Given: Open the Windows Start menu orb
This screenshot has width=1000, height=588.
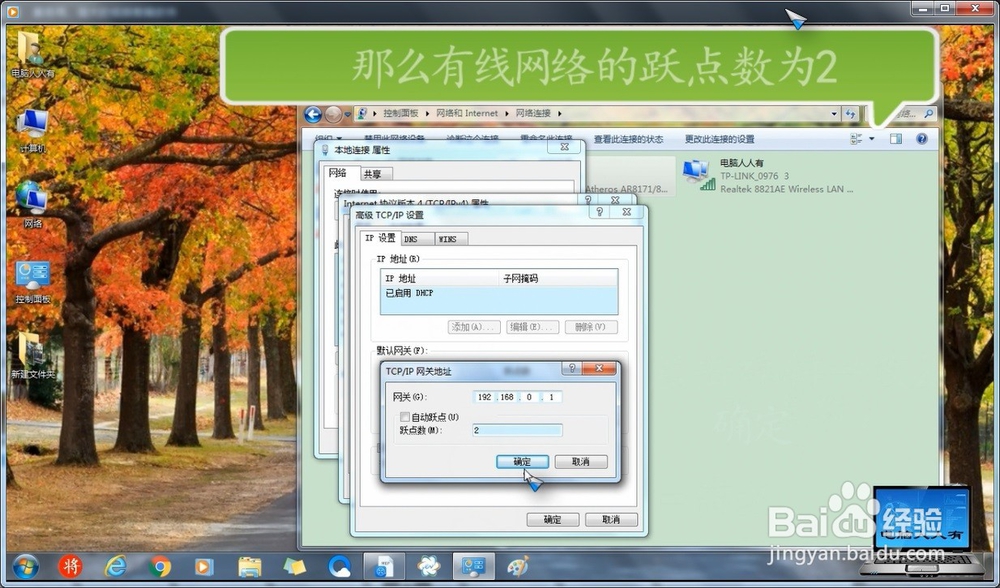Looking at the screenshot, I should (x=26, y=566).
